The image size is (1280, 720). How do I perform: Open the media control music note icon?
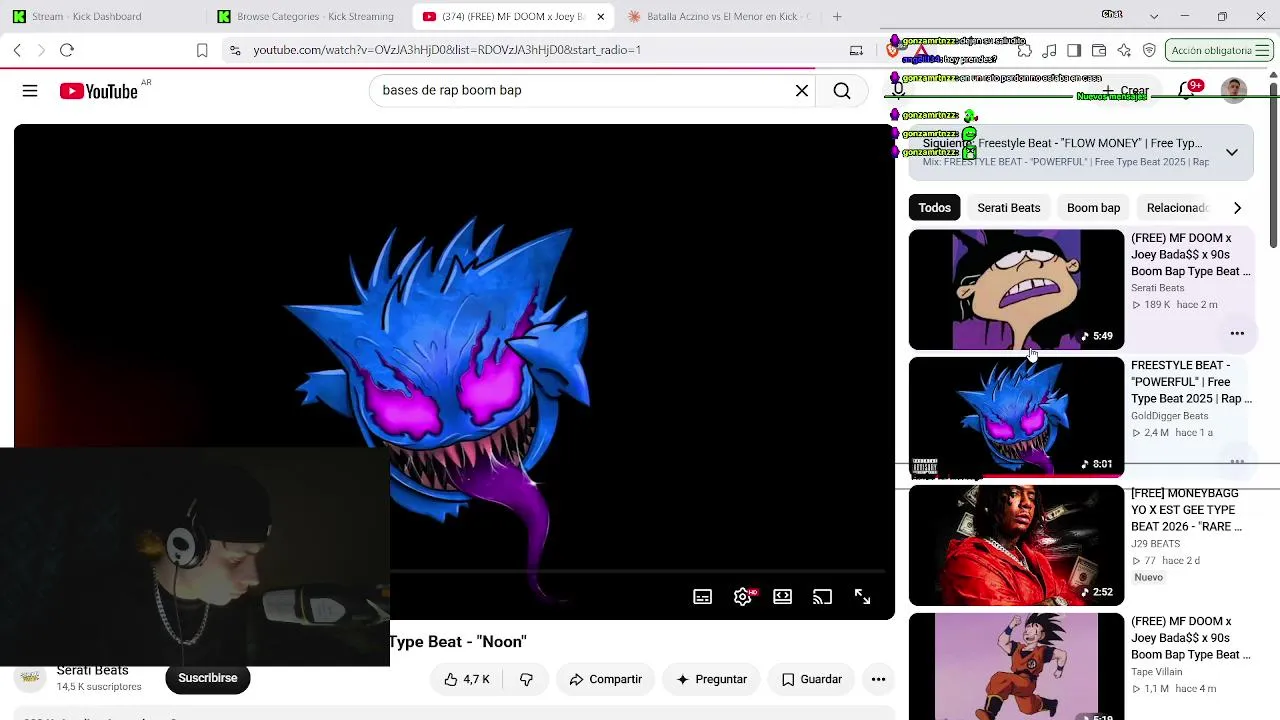click(1049, 50)
